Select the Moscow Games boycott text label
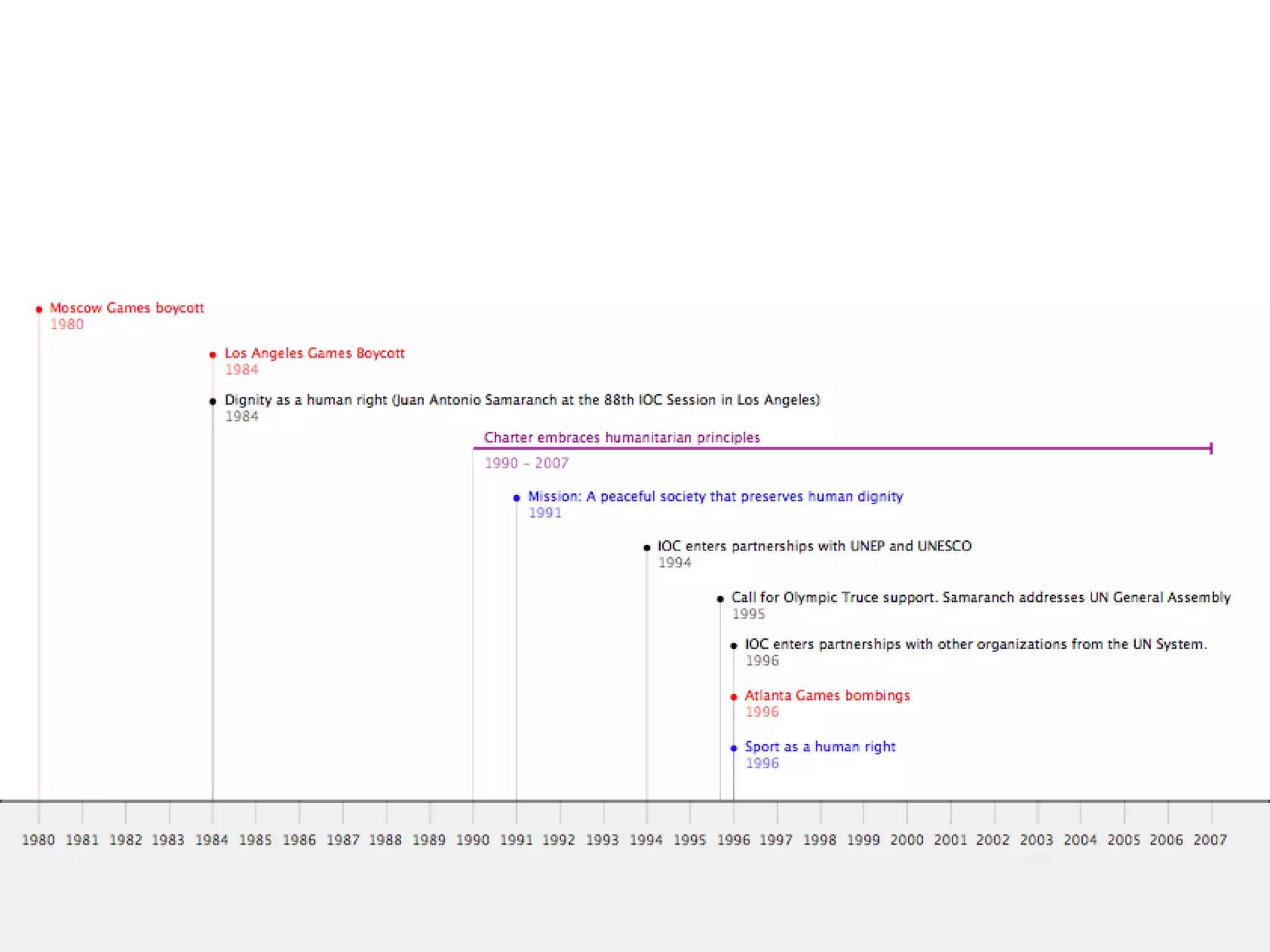Viewport: 1270px width, 952px height. 127,308
